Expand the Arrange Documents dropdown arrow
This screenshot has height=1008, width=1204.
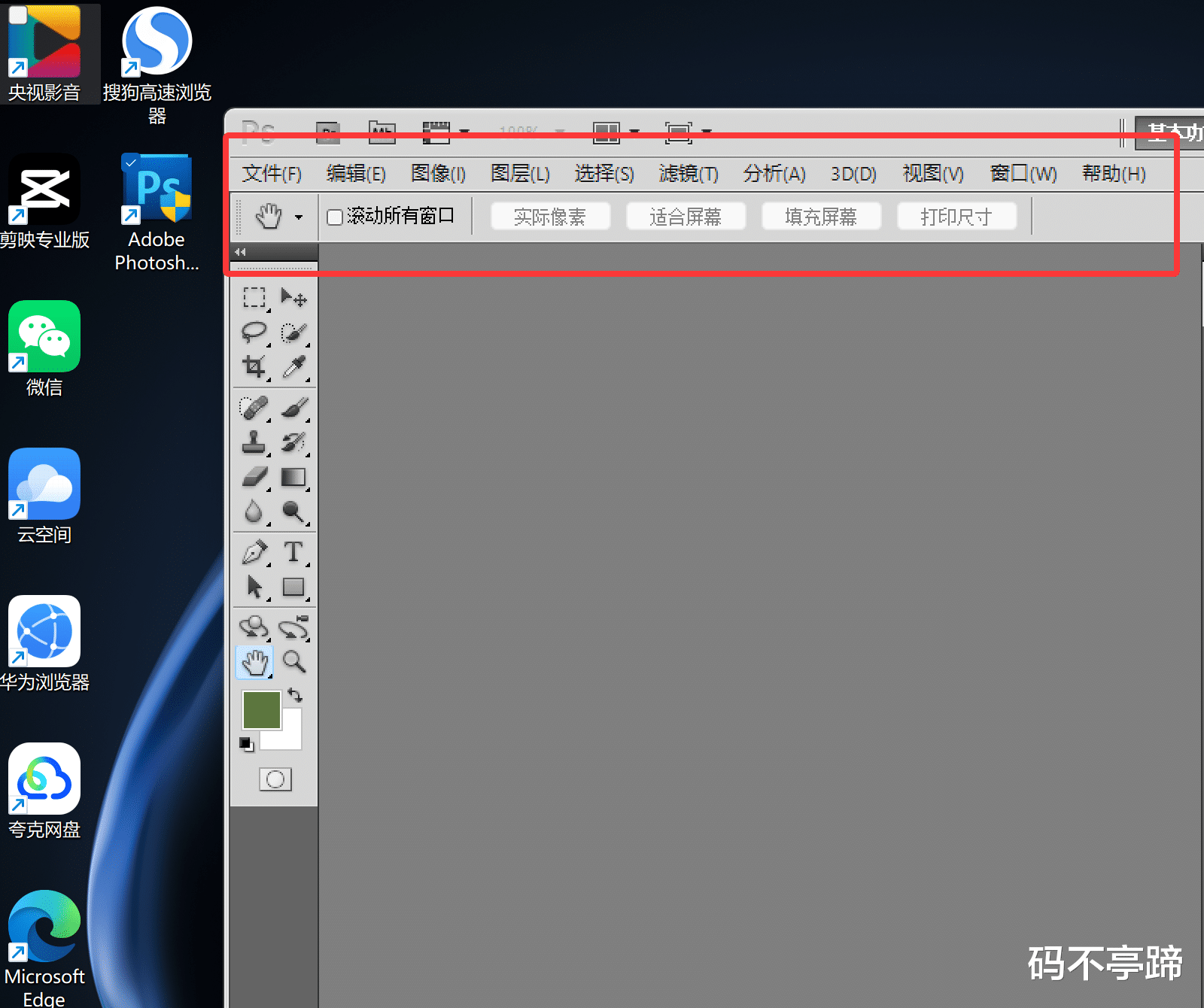tap(634, 133)
